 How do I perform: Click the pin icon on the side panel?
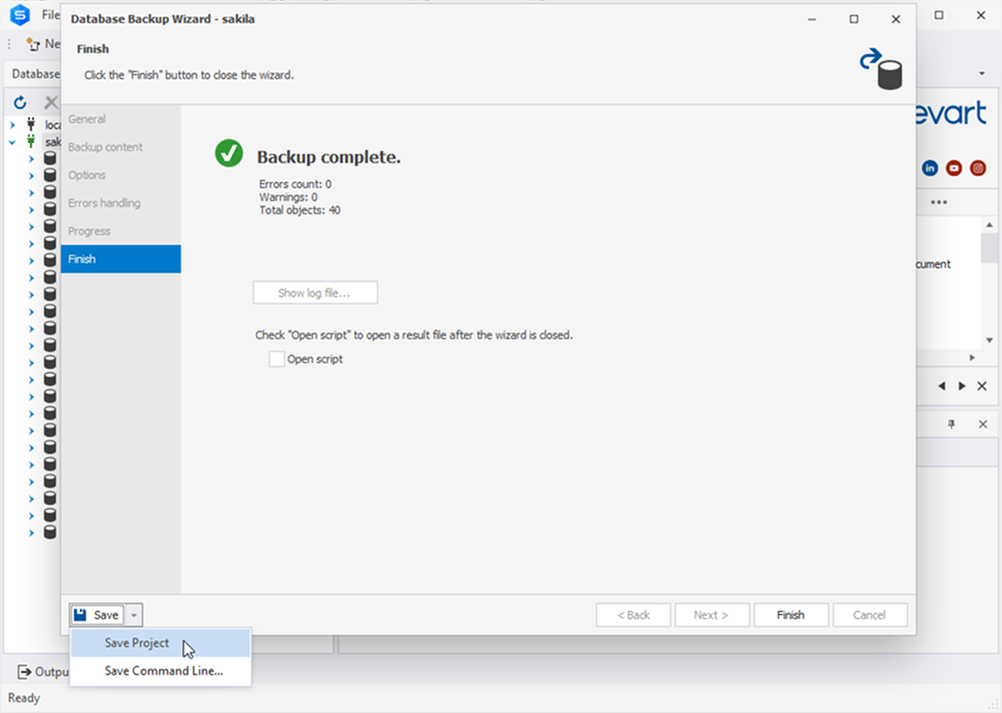tap(951, 425)
